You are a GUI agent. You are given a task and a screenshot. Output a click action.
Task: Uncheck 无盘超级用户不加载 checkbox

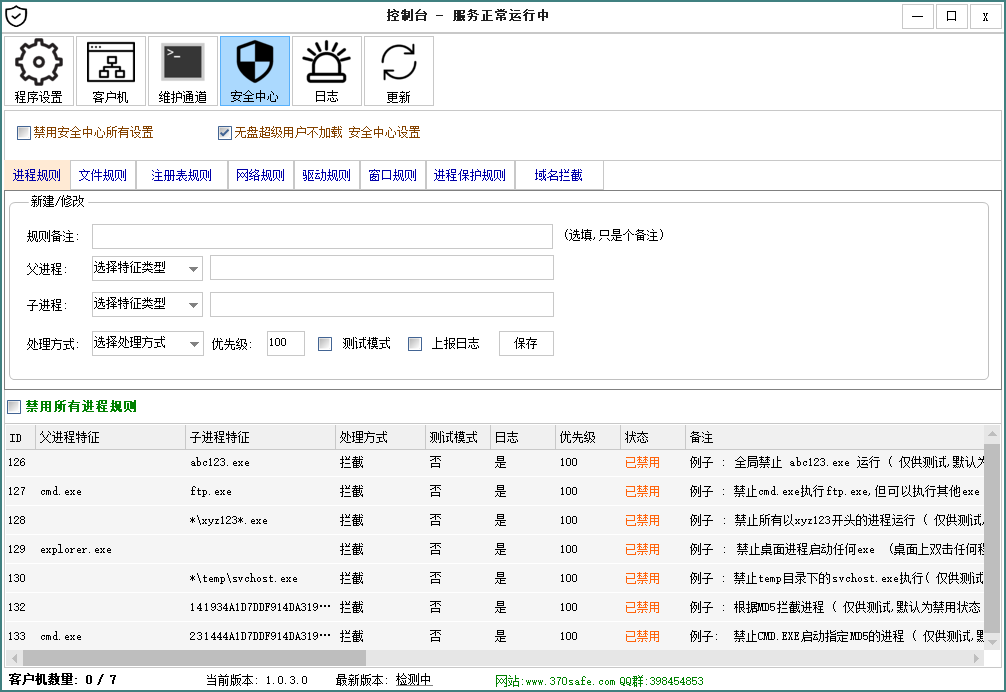[225, 133]
